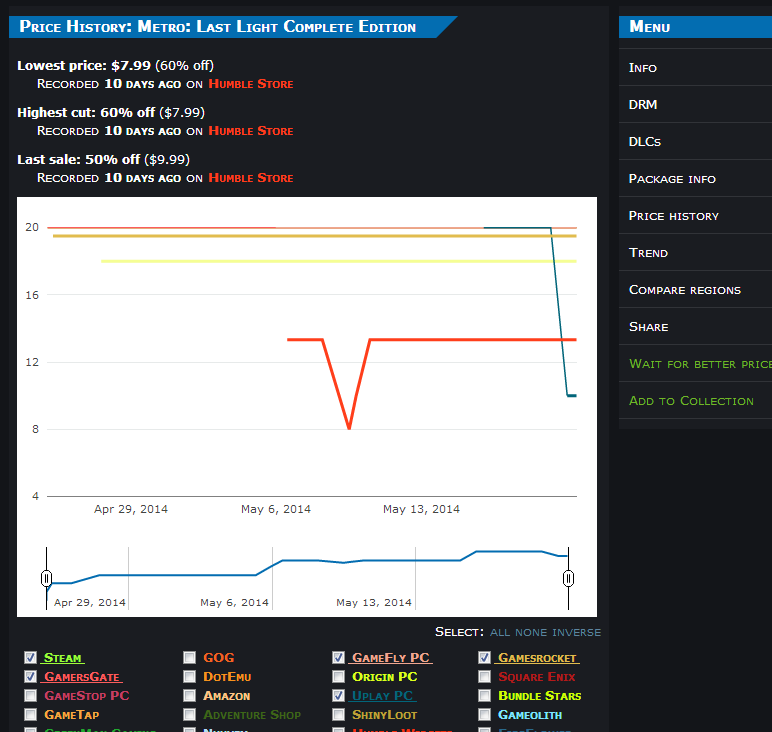Check the GOG store checkbox
This screenshot has width=772, height=732.
tap(190, 658)
